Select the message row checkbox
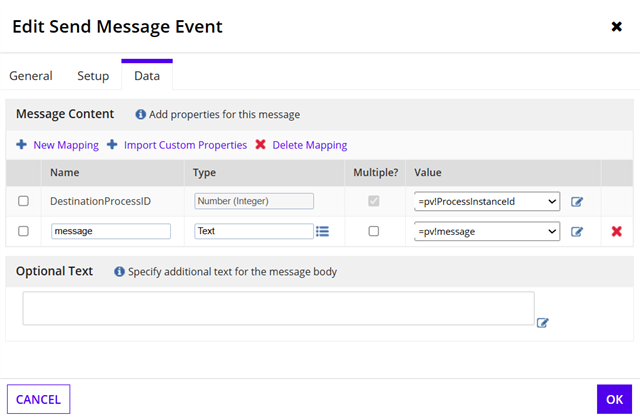The image size is (640, 418). 23,231
